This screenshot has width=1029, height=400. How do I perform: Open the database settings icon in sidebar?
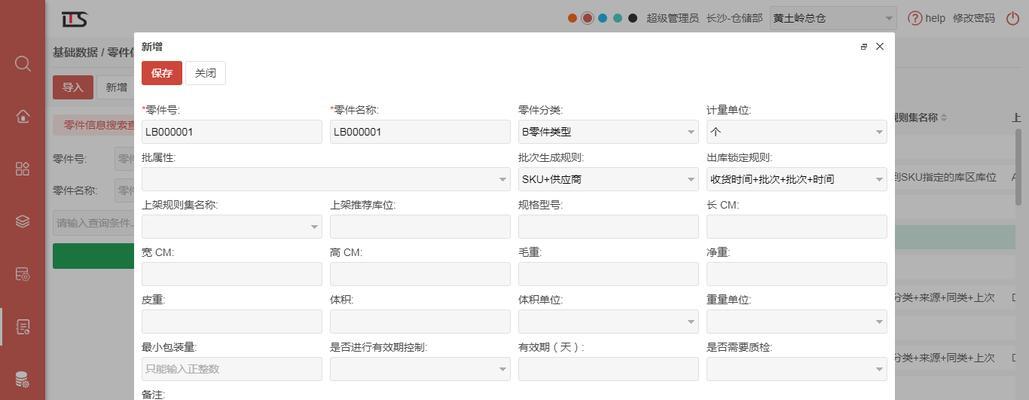pyautogui.click(x=22, y=274)
